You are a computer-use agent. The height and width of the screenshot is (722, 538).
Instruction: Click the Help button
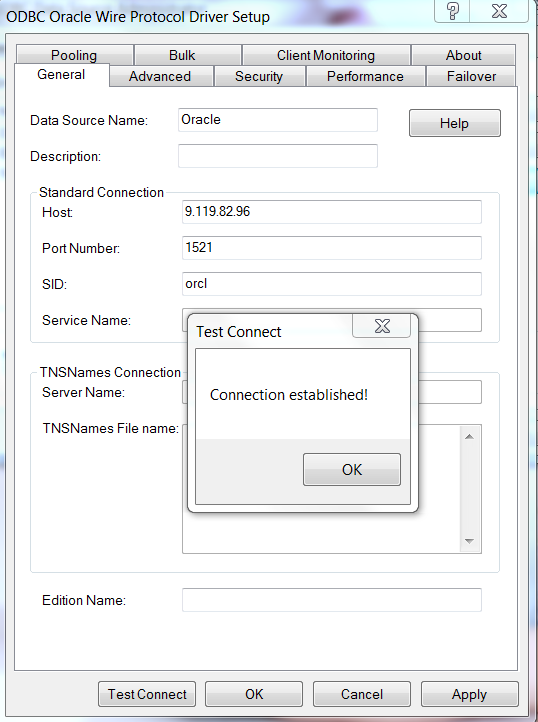coord(455,123)
